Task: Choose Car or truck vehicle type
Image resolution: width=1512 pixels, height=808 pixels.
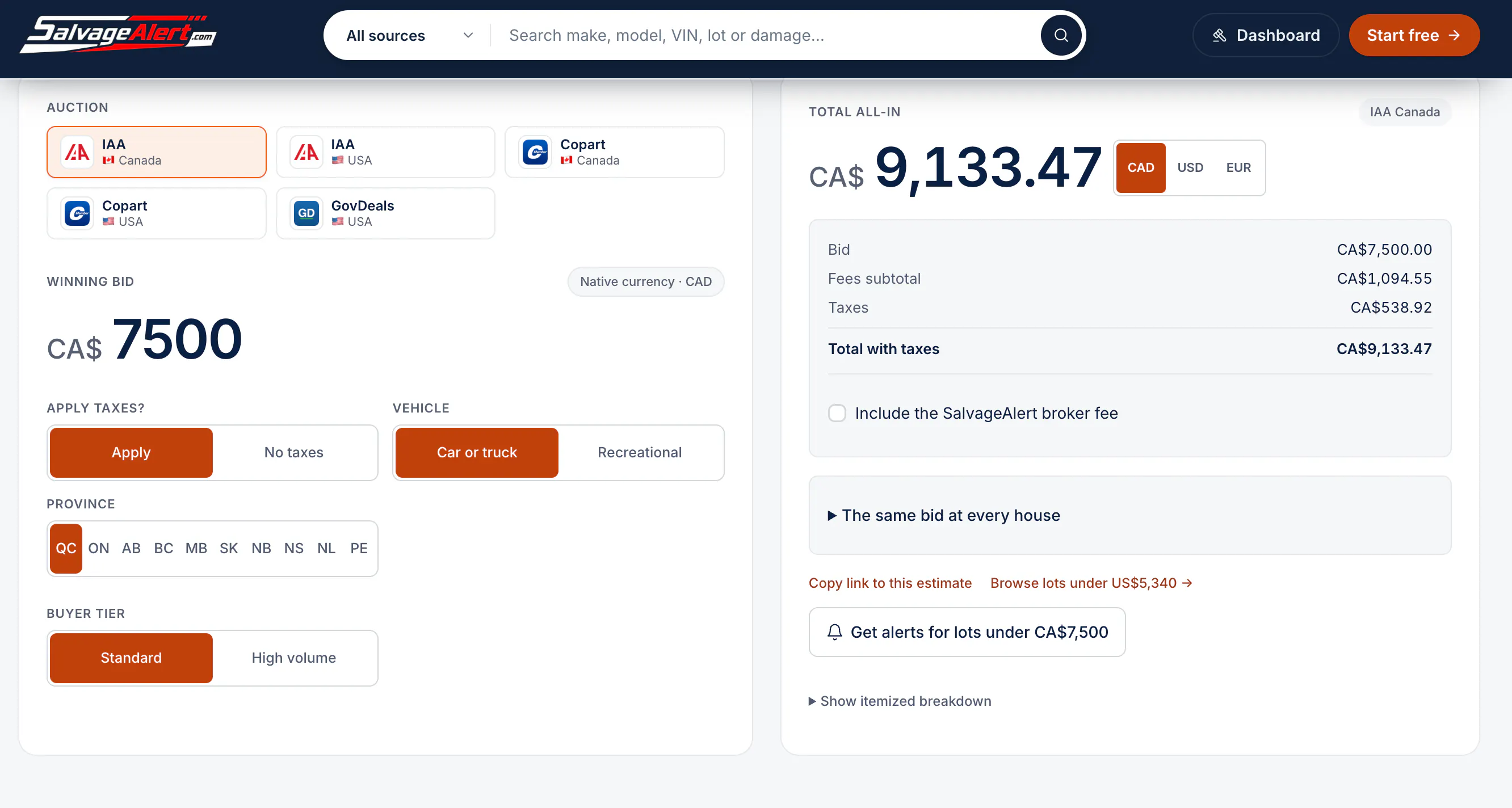Action: (477, 452)
